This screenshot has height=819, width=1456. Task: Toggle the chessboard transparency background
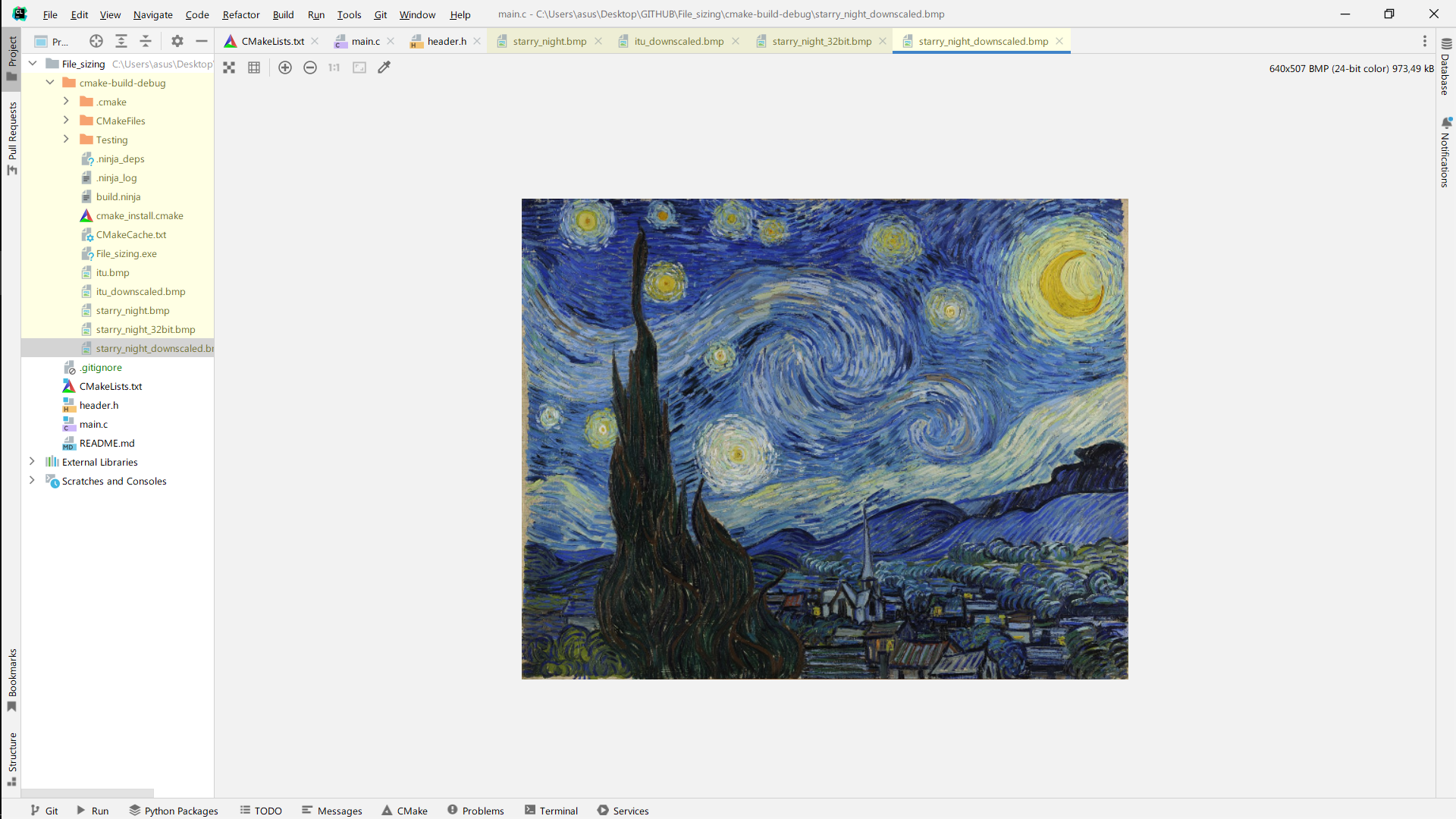click(x=229, y=67)
